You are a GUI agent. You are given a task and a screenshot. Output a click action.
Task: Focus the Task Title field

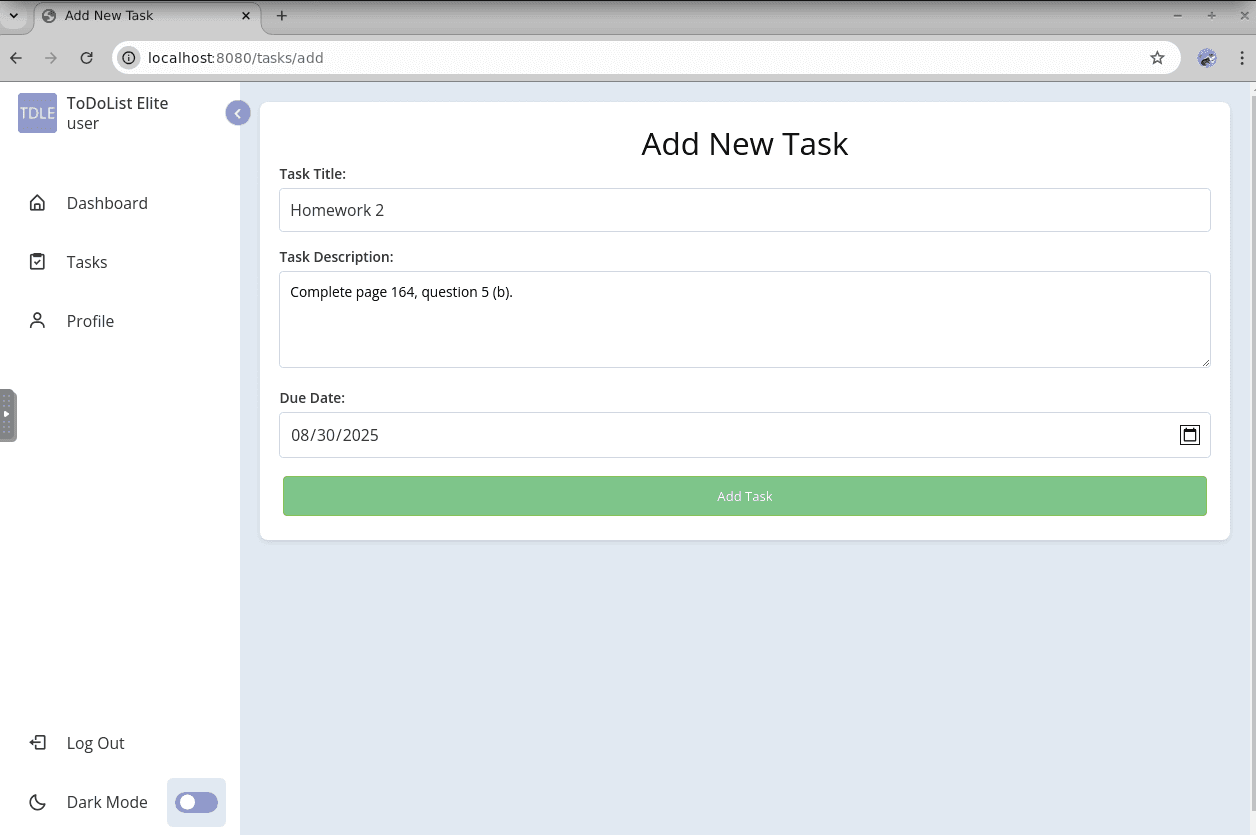pos(745,210)
